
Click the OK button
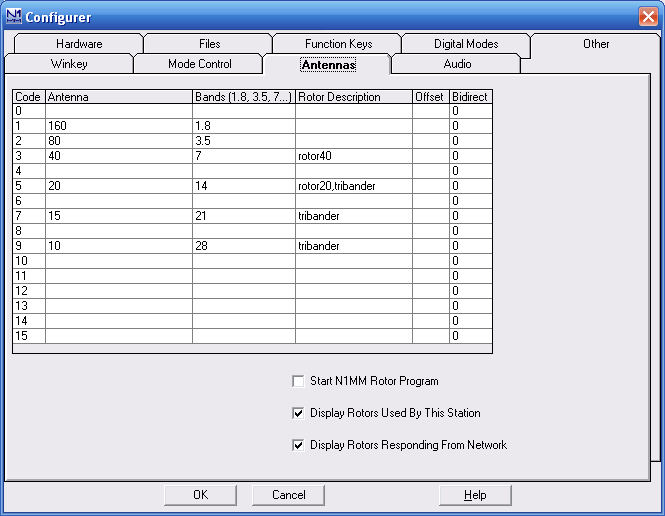[x=200, y=495]
